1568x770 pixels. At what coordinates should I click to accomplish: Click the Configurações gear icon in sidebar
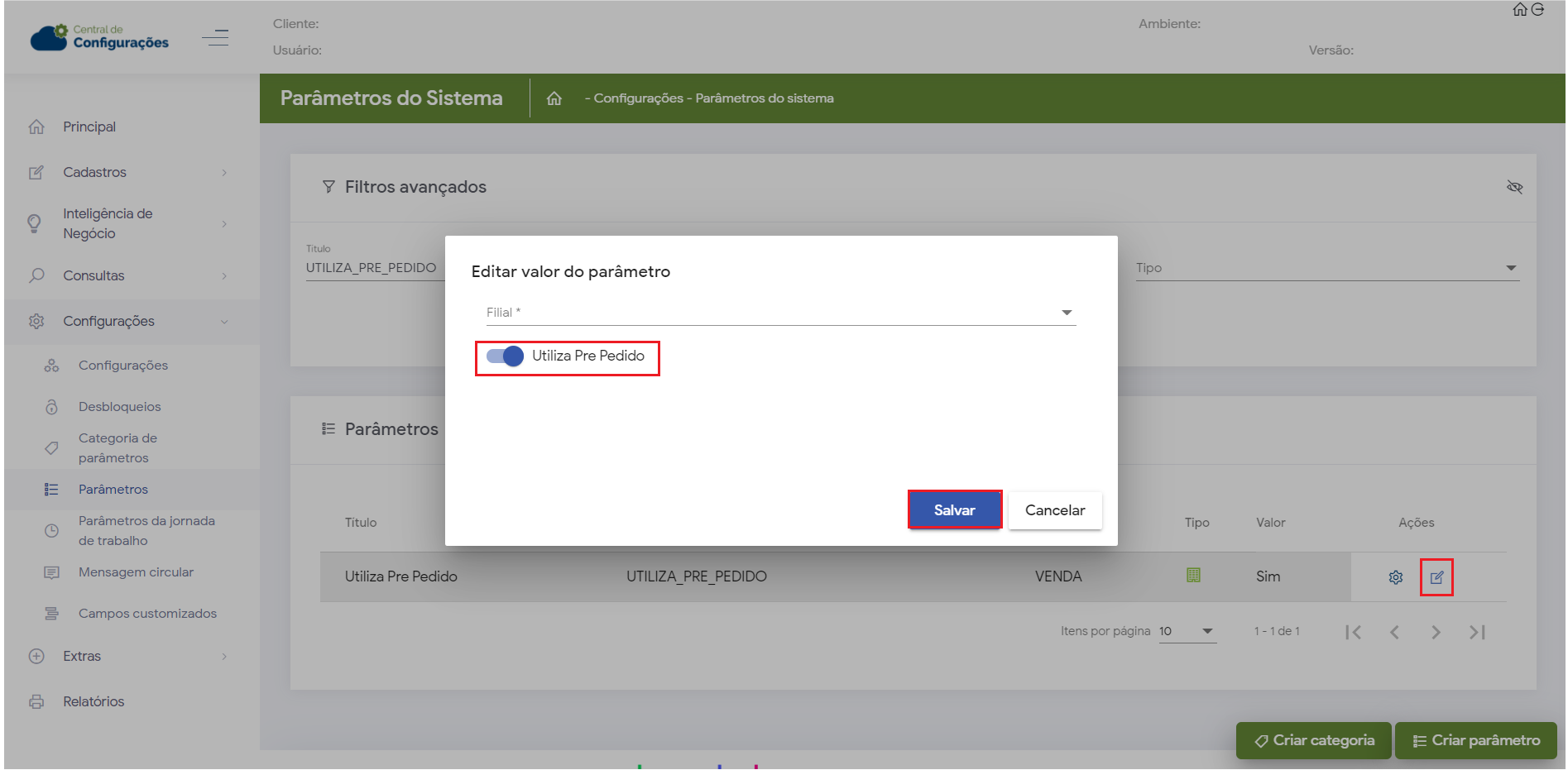click(x=36, y=321)
